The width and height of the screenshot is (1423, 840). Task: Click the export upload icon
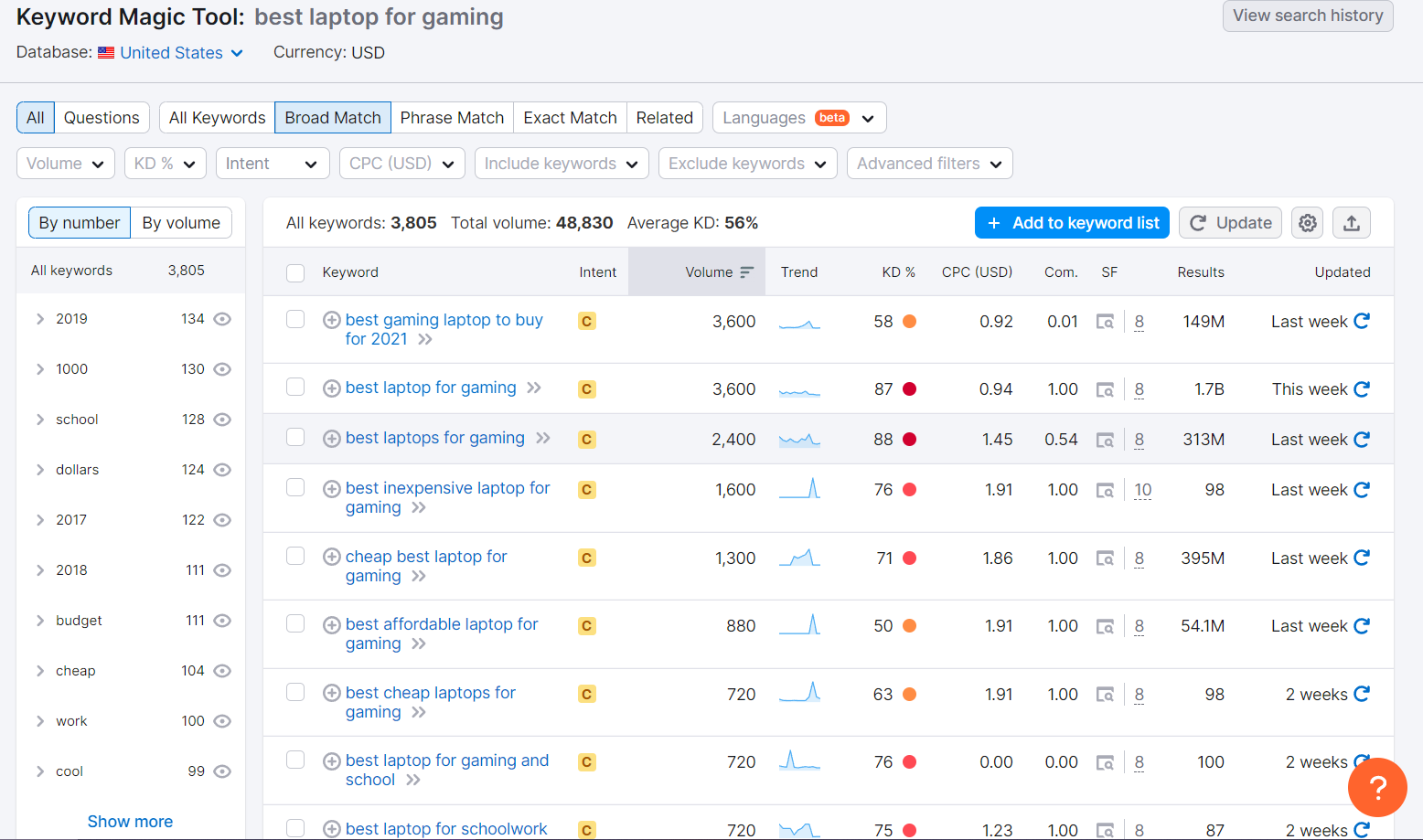[1352, 223]
